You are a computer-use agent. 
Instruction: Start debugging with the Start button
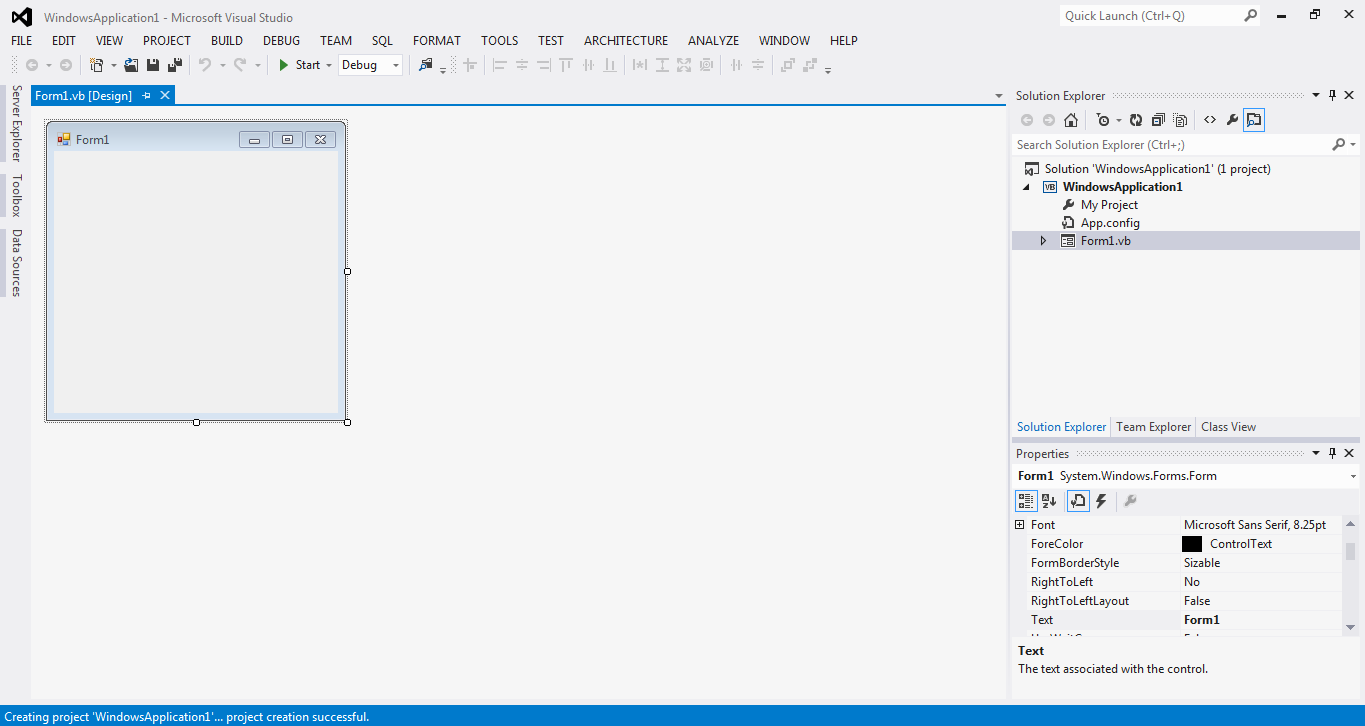point(299,65)
